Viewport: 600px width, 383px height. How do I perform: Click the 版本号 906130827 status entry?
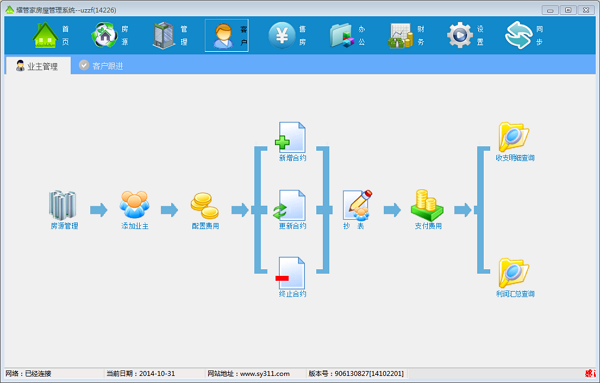click(x=356, y=374)
